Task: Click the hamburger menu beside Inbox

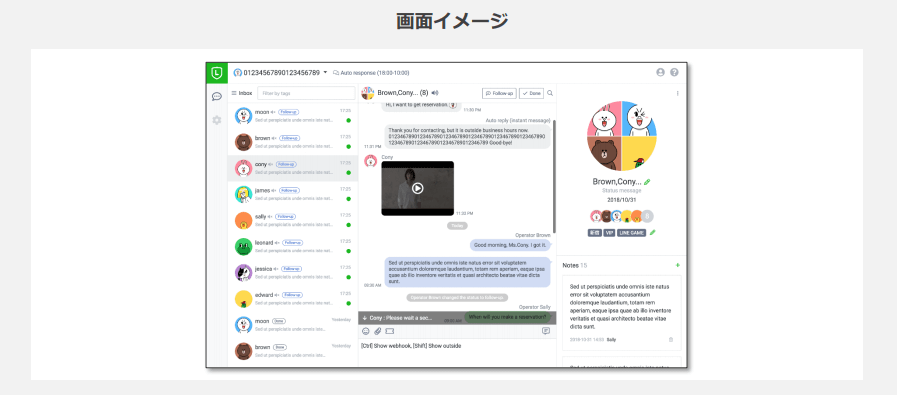Action: pos(234,93)
